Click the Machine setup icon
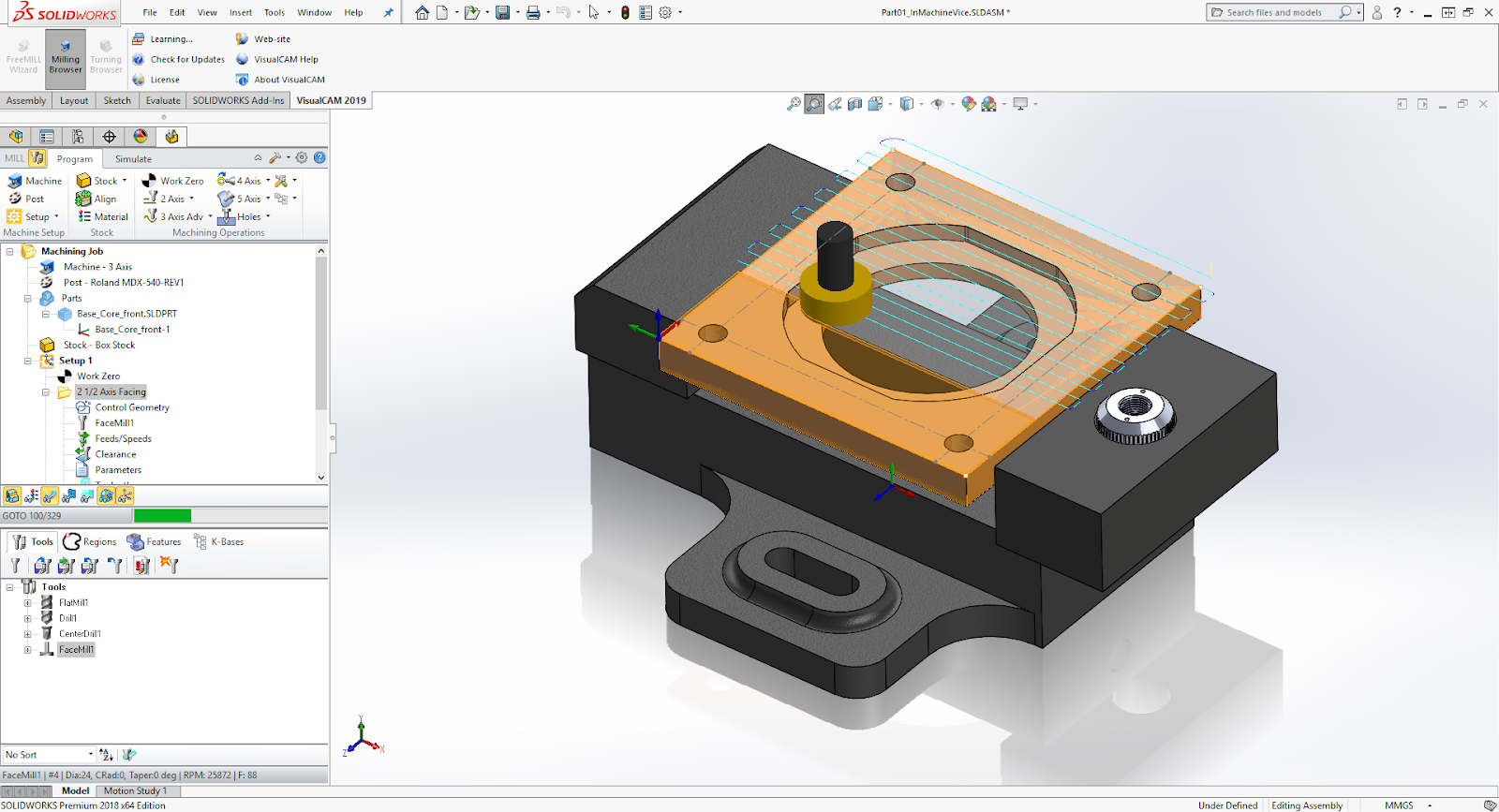Image resolution: width=1499 pixels, height=812 pixels. tap(35, 181)
